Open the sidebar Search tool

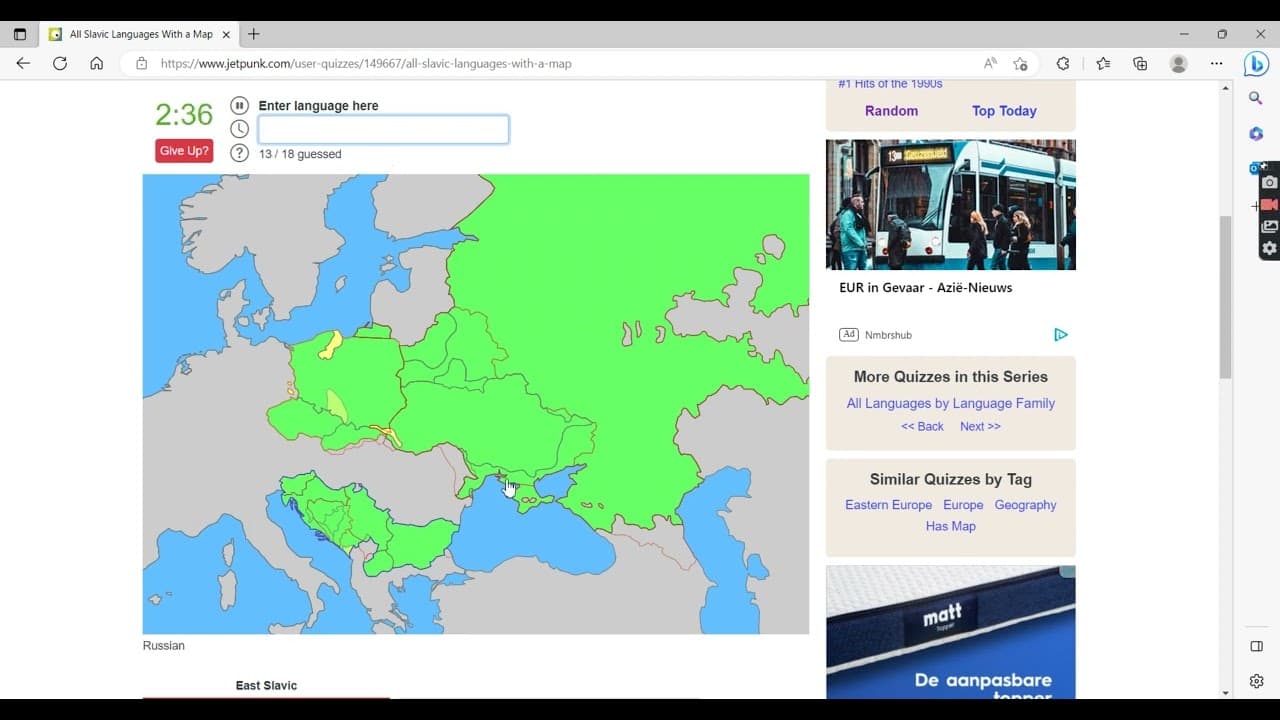pos(1256,98)
